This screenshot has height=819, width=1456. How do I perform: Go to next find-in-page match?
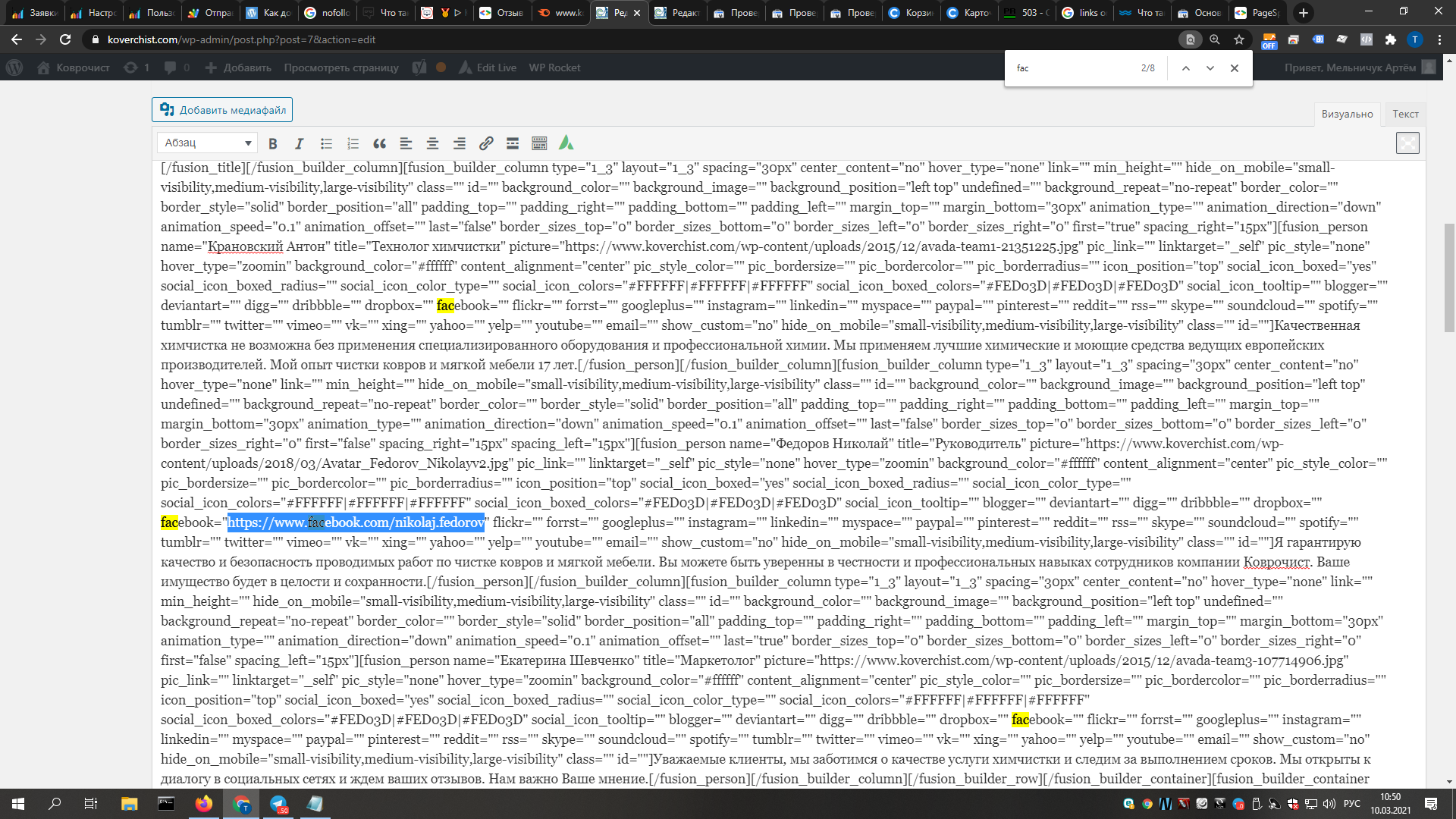(1210, 68)
